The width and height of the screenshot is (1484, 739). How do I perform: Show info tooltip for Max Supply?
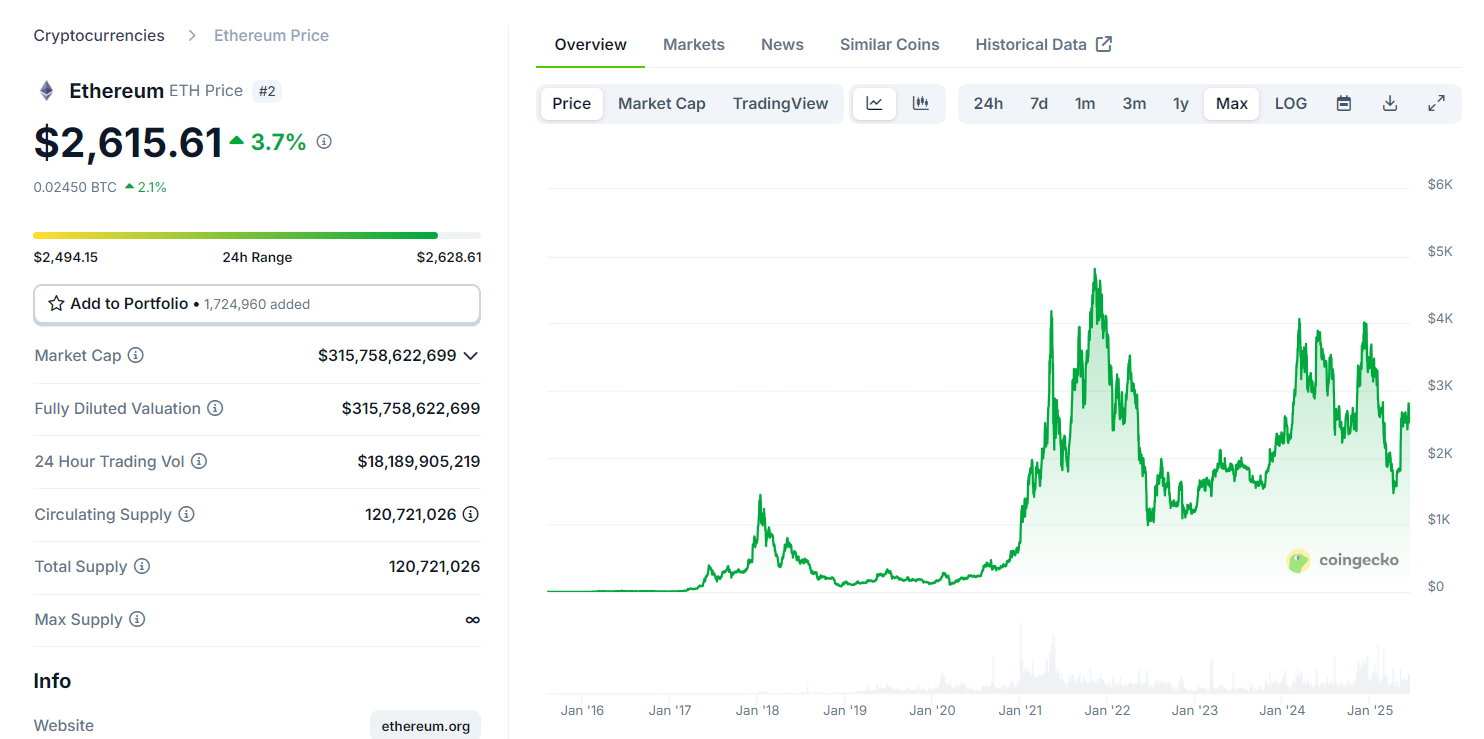pos(137,619)
